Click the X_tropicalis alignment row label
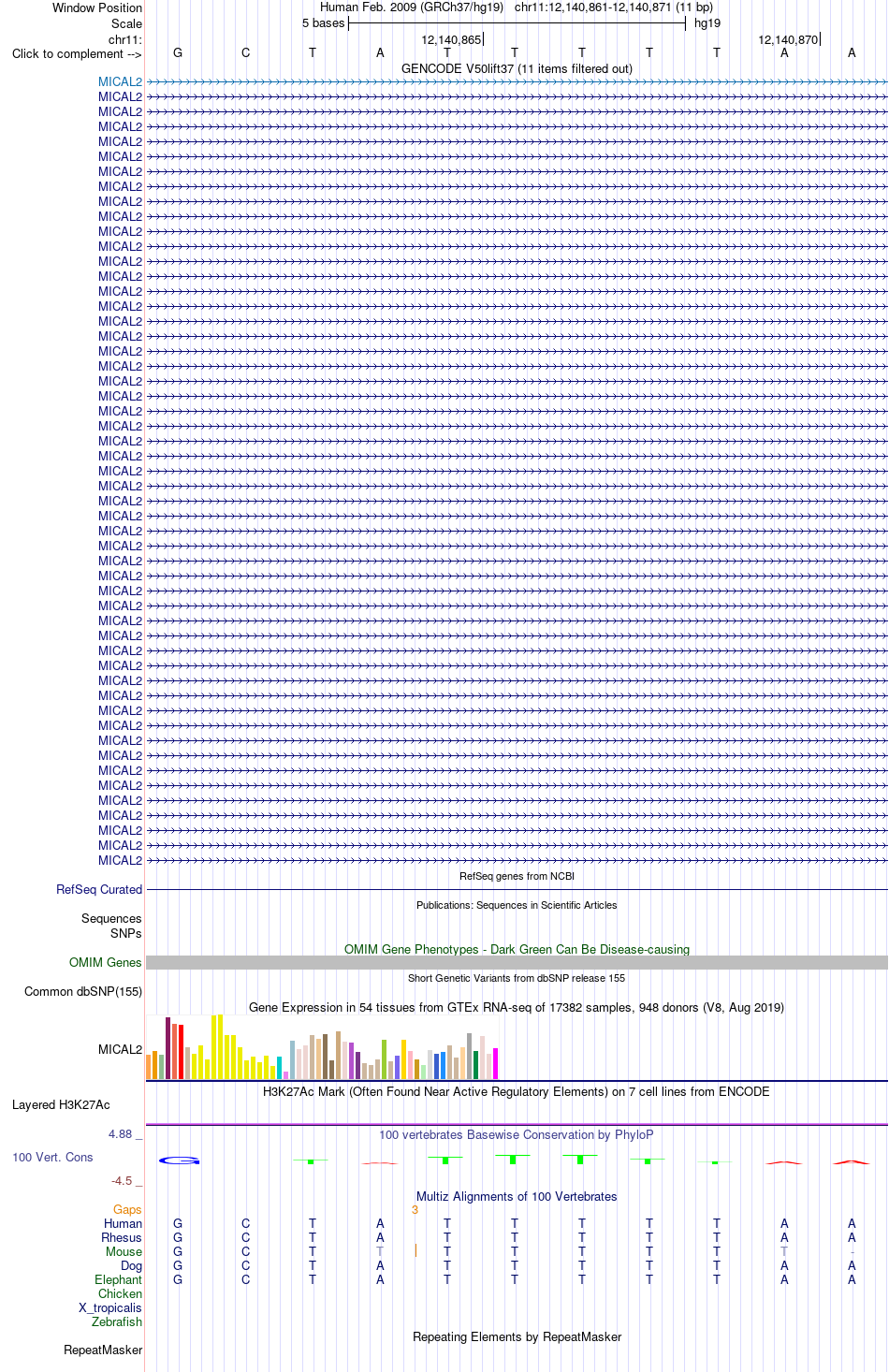The width and height of the screenshot is (889, 1372). 110,1307
